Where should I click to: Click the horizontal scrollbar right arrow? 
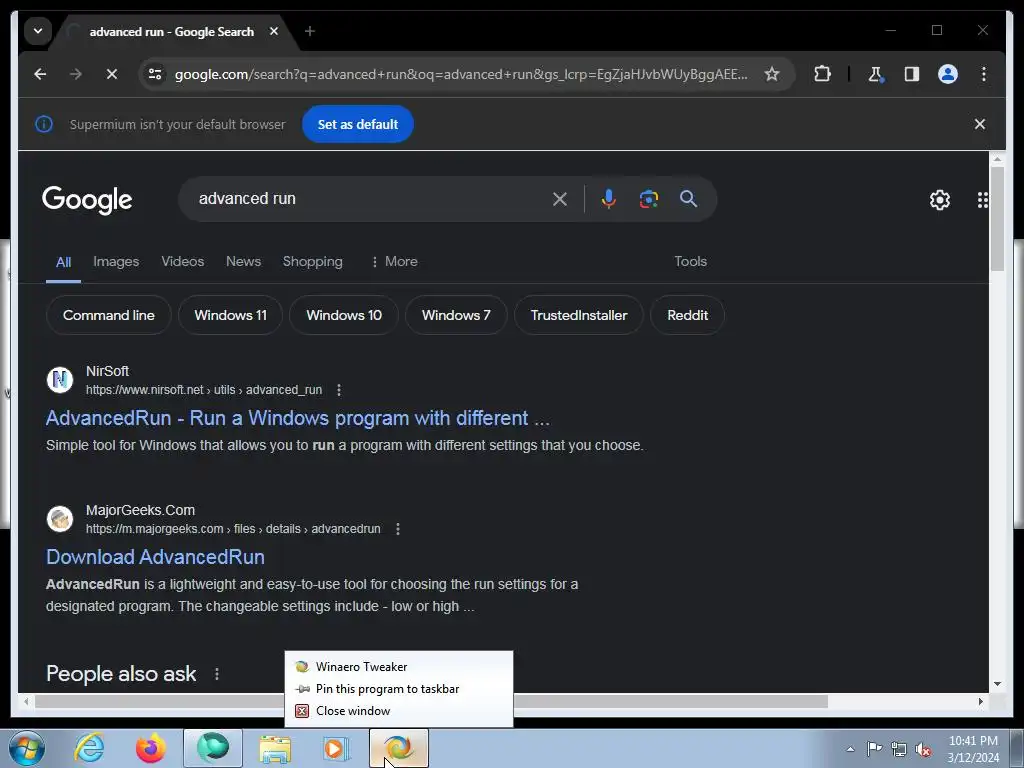click(981, 701)
